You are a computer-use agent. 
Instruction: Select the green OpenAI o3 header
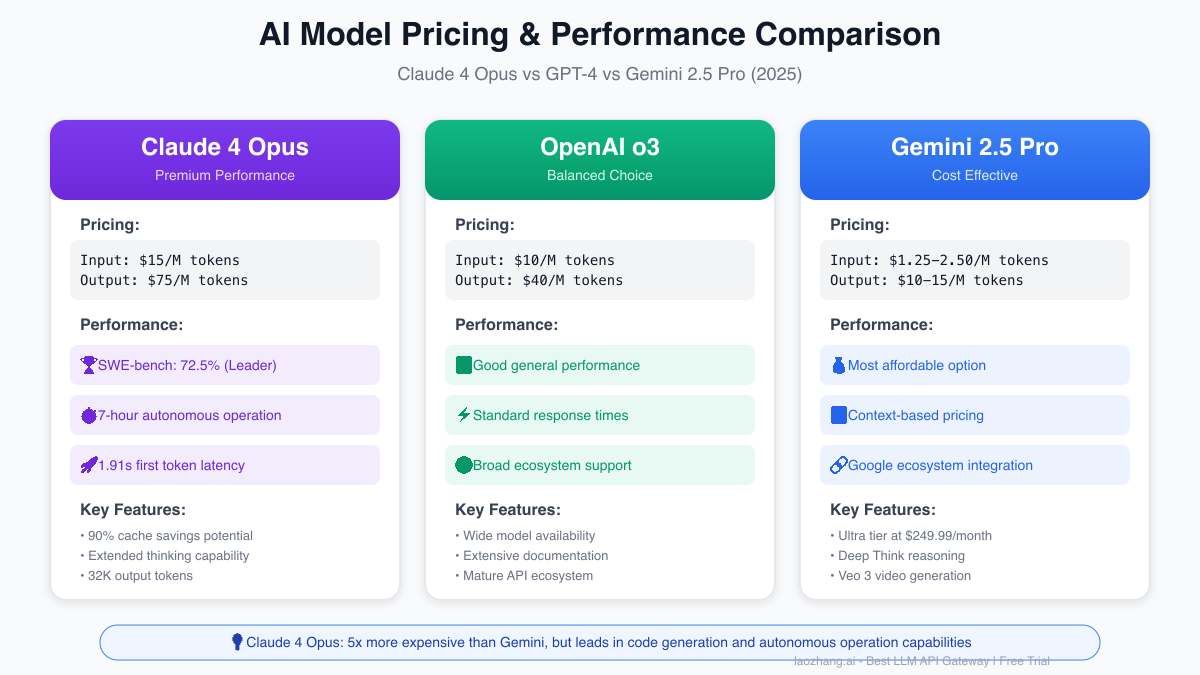pos(600,159)
